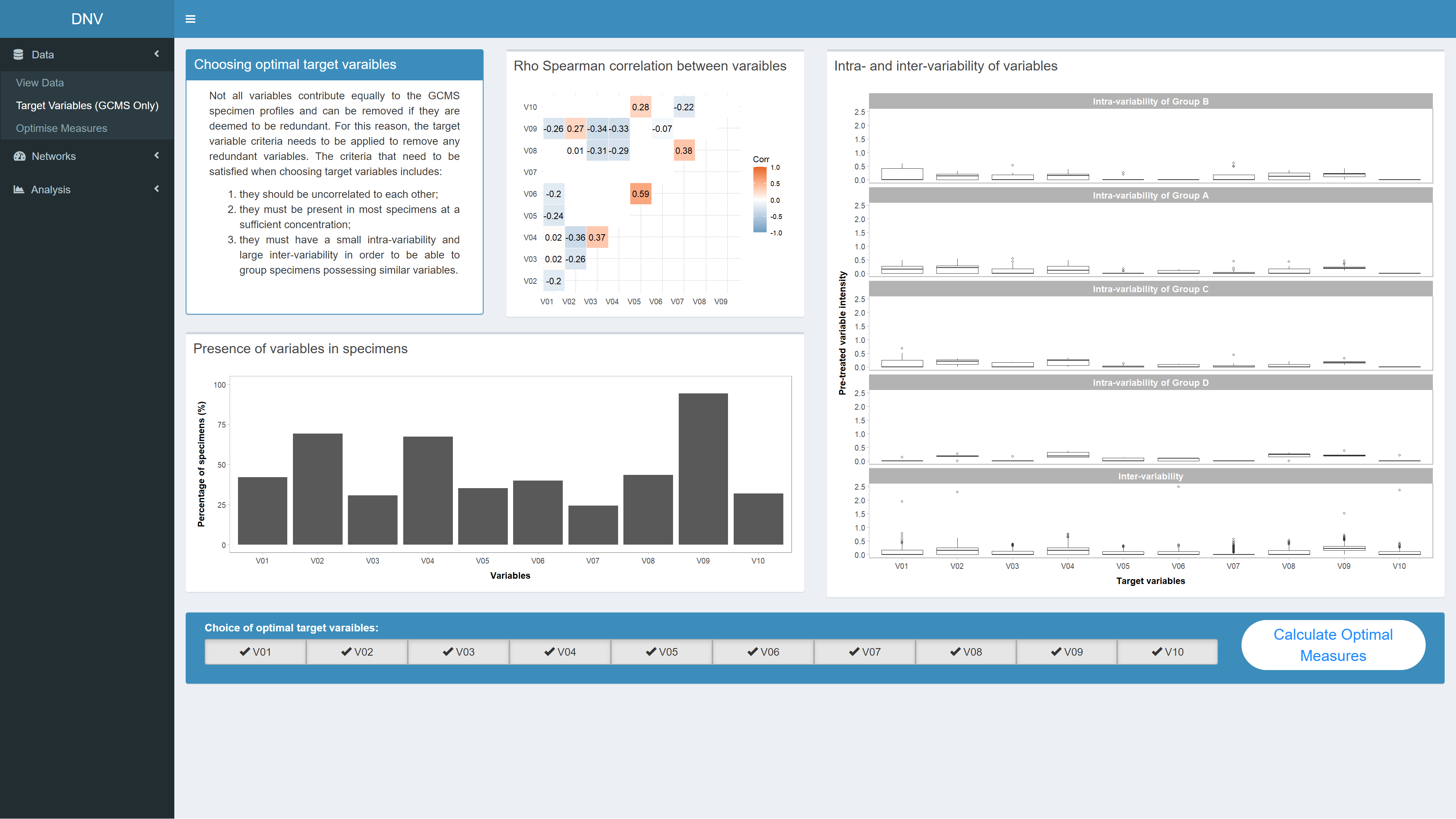Click the checkmark icon on V05
The height and width of the screenshot is (819, 1456).
click(651, 652)
